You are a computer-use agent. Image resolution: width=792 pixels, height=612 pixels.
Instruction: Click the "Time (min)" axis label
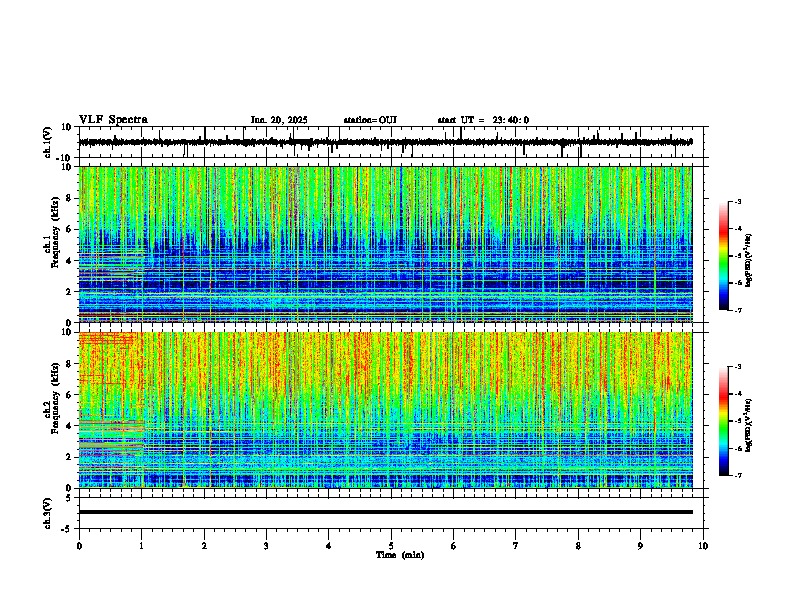[400, 555]
